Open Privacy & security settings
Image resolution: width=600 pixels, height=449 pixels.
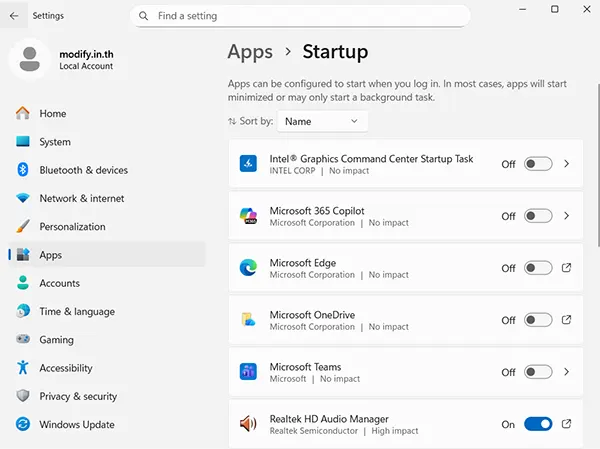pos(107,396)
